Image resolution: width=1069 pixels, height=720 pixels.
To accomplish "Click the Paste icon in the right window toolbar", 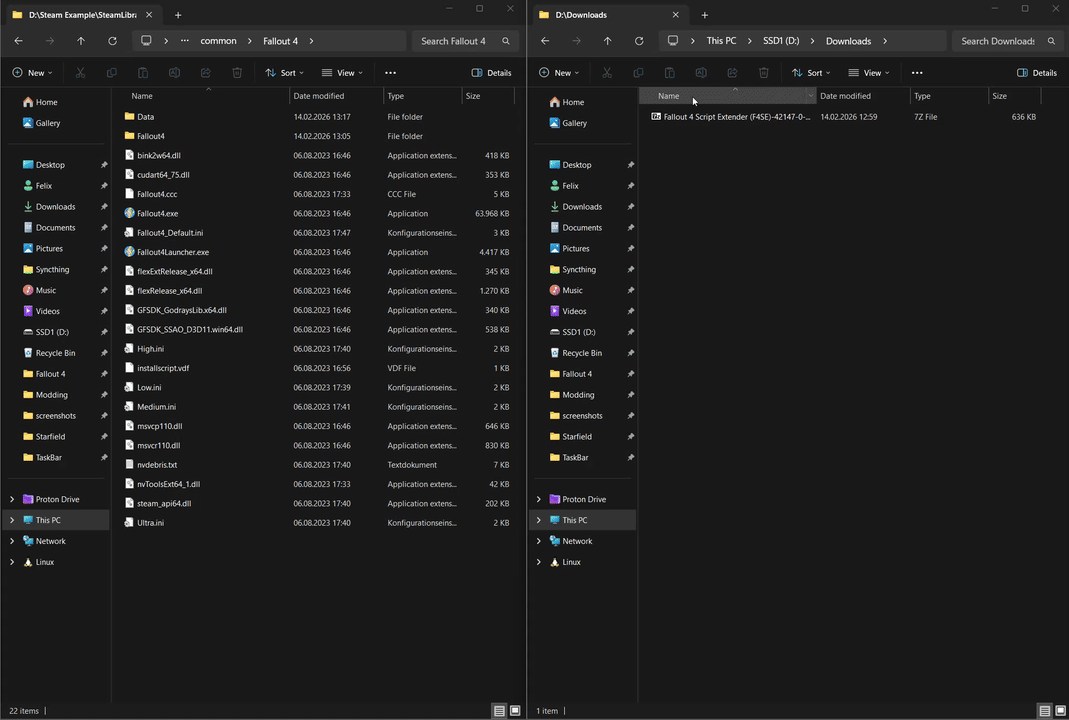I will click(669, 72).
